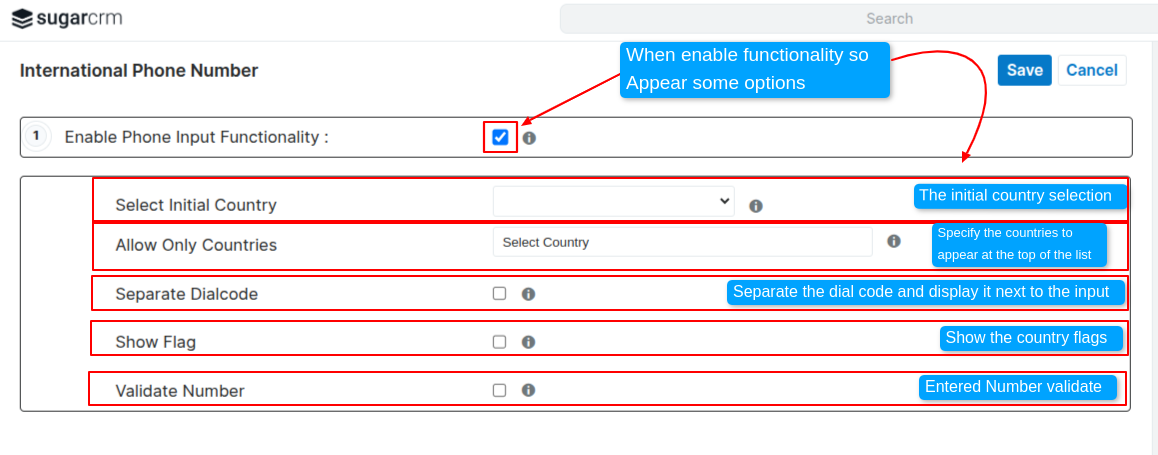1158x455 pixels.
Task: Open the Select Initial Country dropdown
Action: [x=613, y=201]
